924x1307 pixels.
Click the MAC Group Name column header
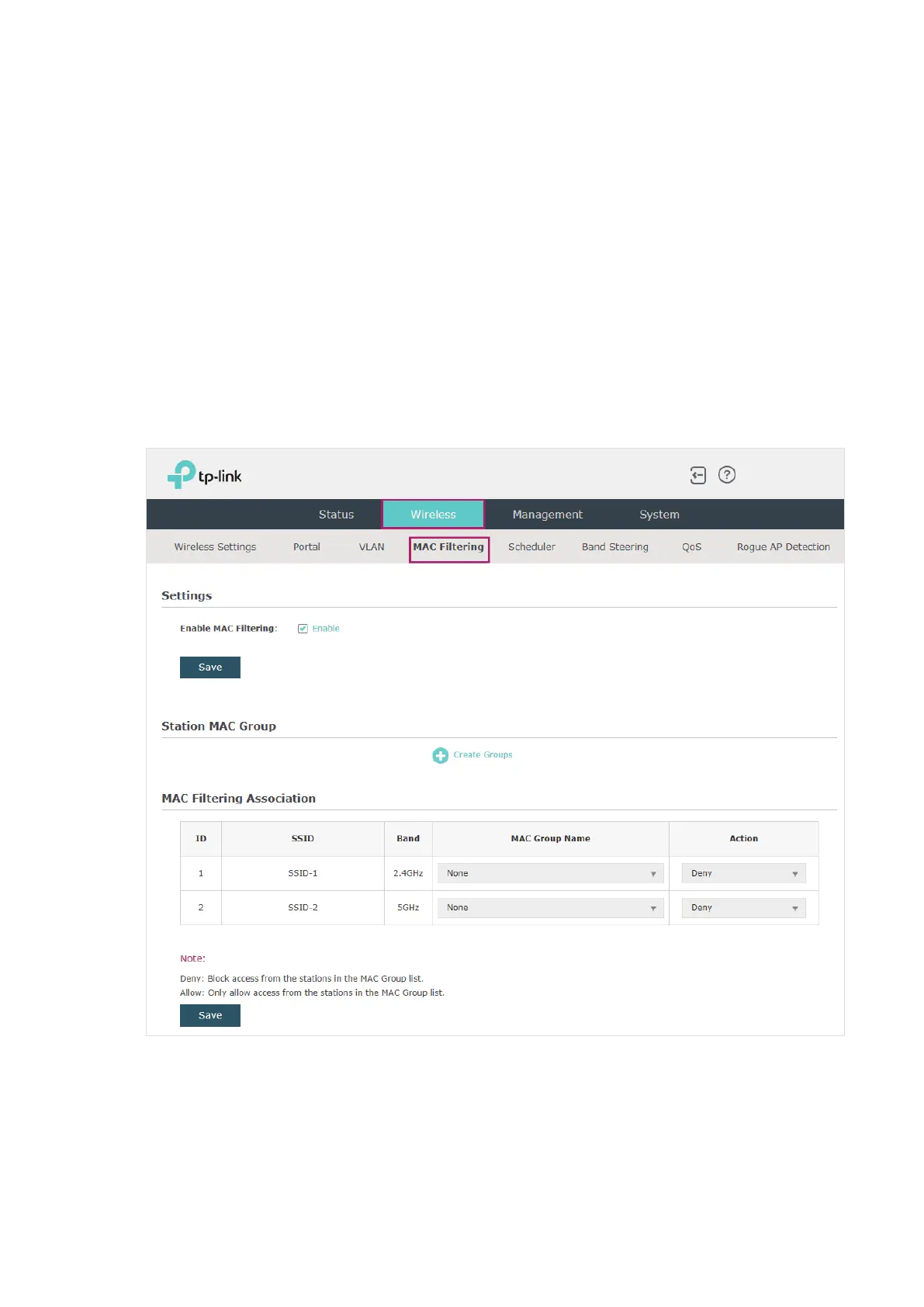coord(551,839)
